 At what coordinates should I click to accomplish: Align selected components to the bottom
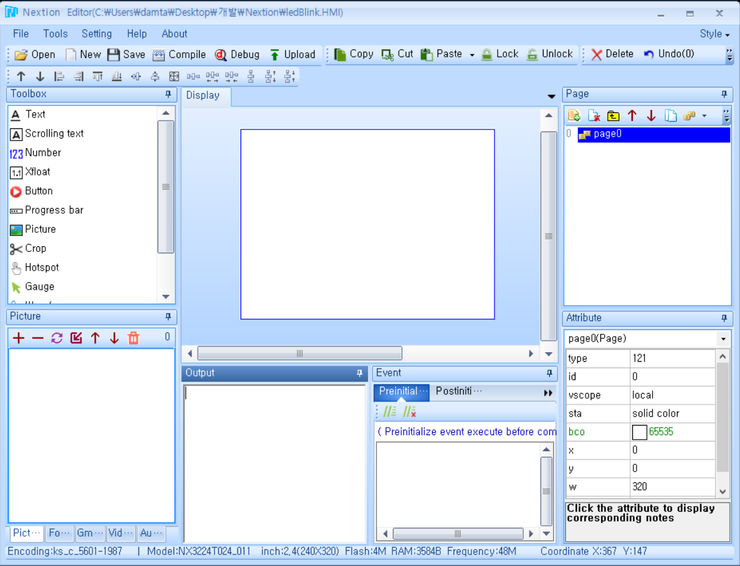117,76
